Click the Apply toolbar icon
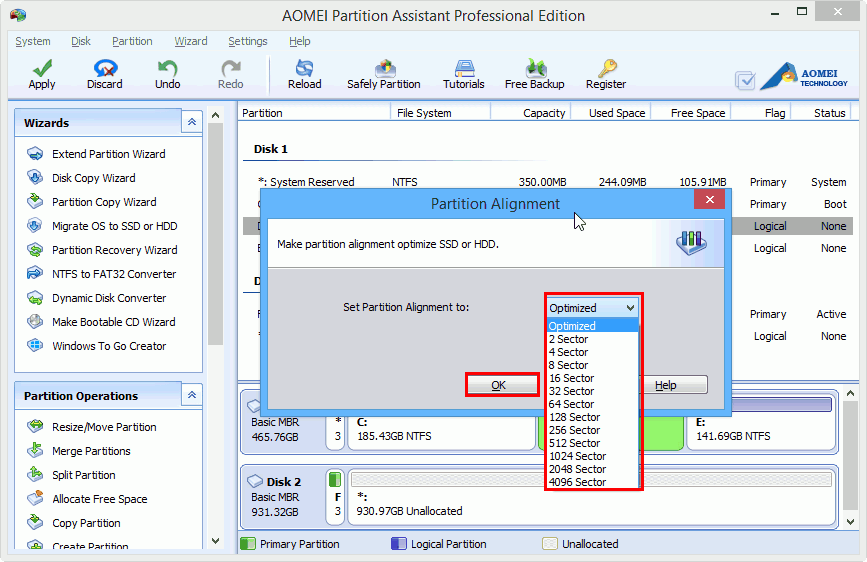 tap(42, 74)
